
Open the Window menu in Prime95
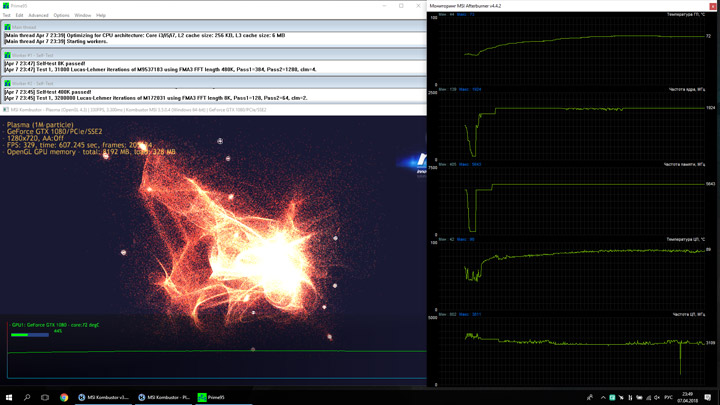click(83, 15)
